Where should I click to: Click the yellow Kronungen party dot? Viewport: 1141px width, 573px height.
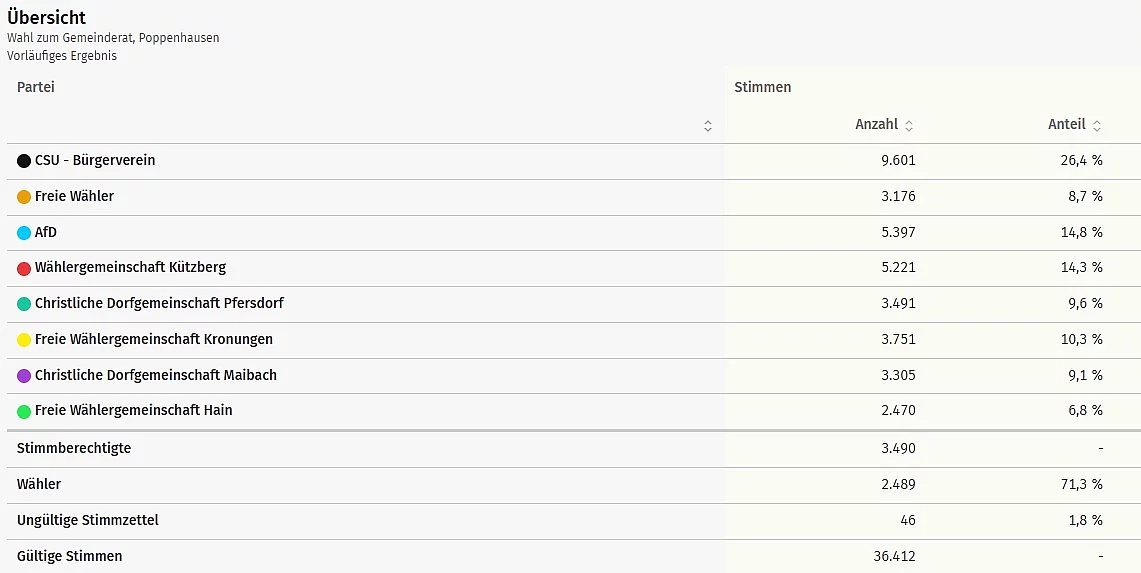24,340
